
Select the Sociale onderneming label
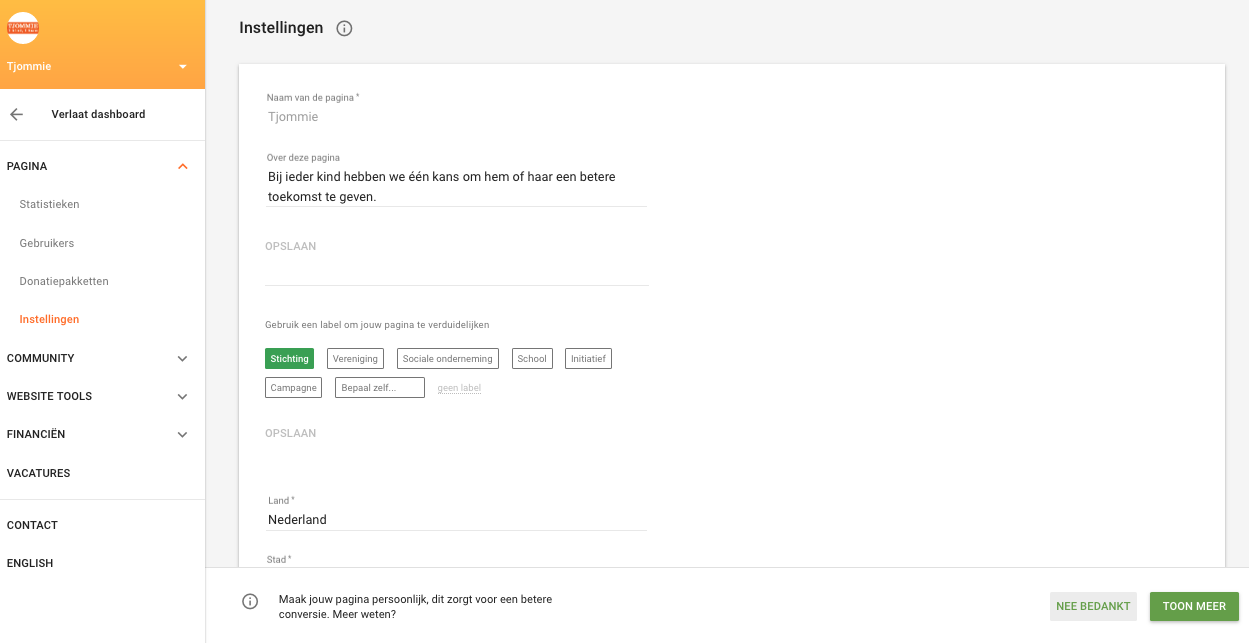click(x=447, y=358)
